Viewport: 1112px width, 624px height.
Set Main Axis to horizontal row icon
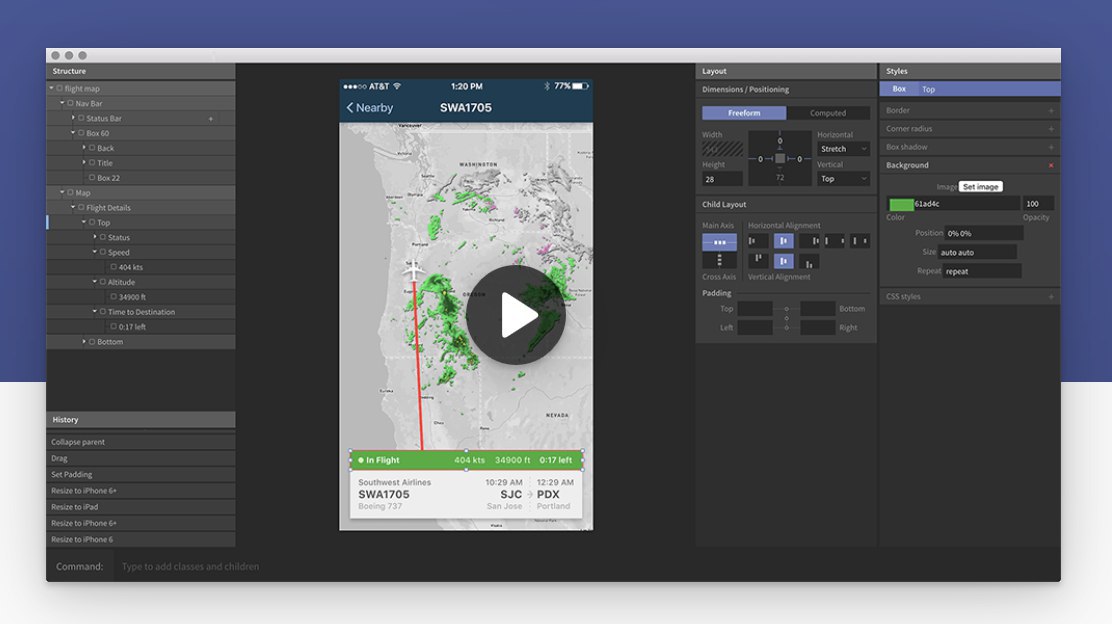pos(719,242)
